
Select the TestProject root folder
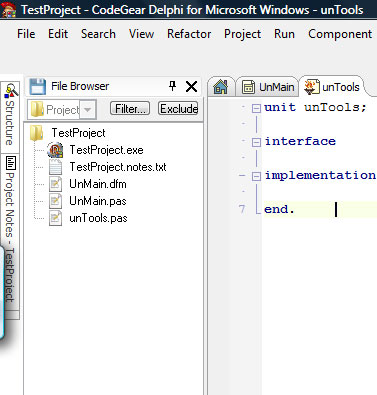(78, 133)
